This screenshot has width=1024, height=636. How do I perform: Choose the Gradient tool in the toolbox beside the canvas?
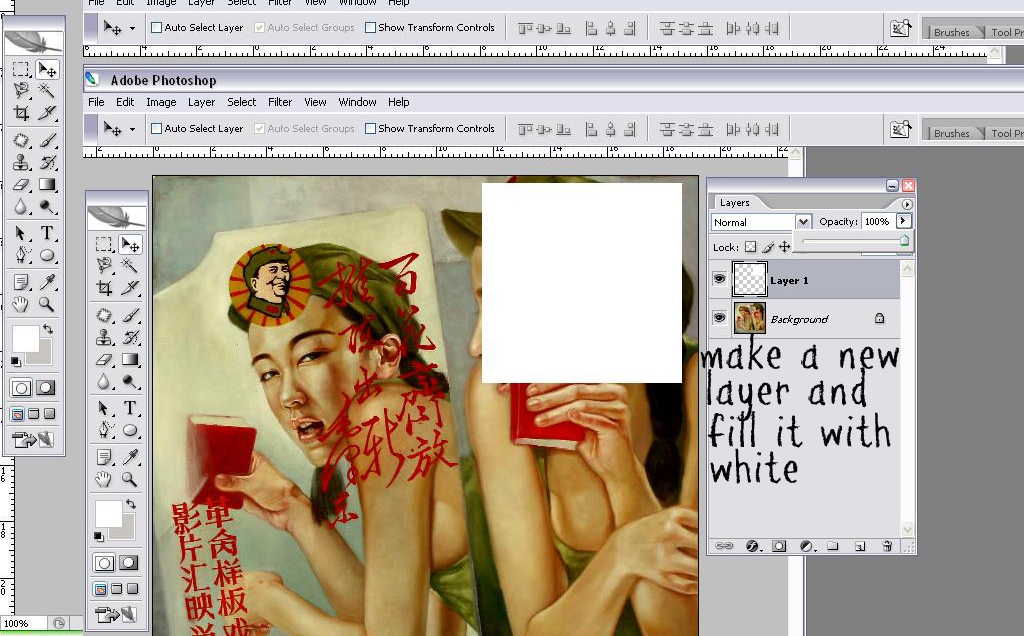(130, 359)
